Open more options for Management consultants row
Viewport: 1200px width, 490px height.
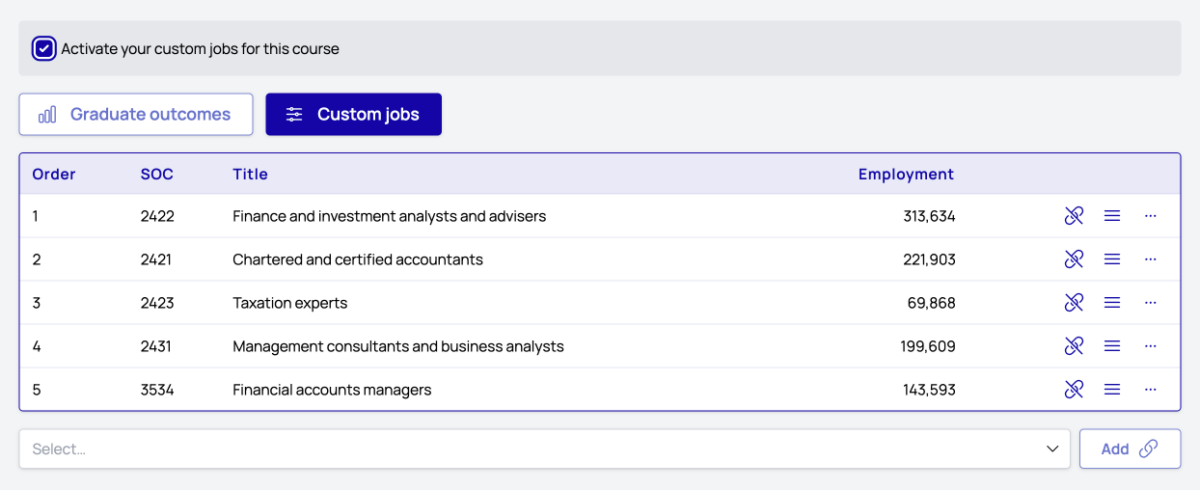coord(1150,346)
